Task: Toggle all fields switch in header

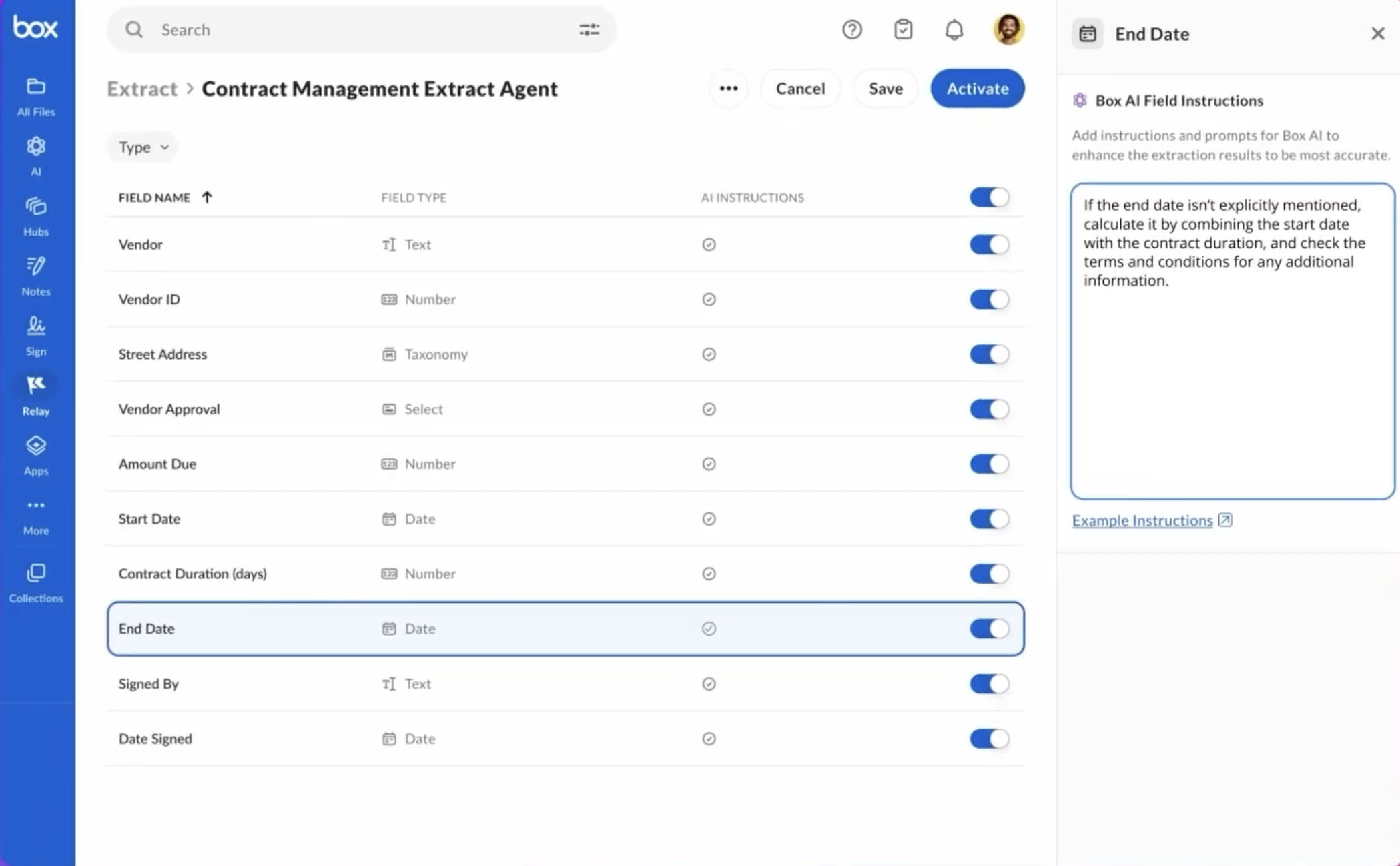Action: point(989,197)
